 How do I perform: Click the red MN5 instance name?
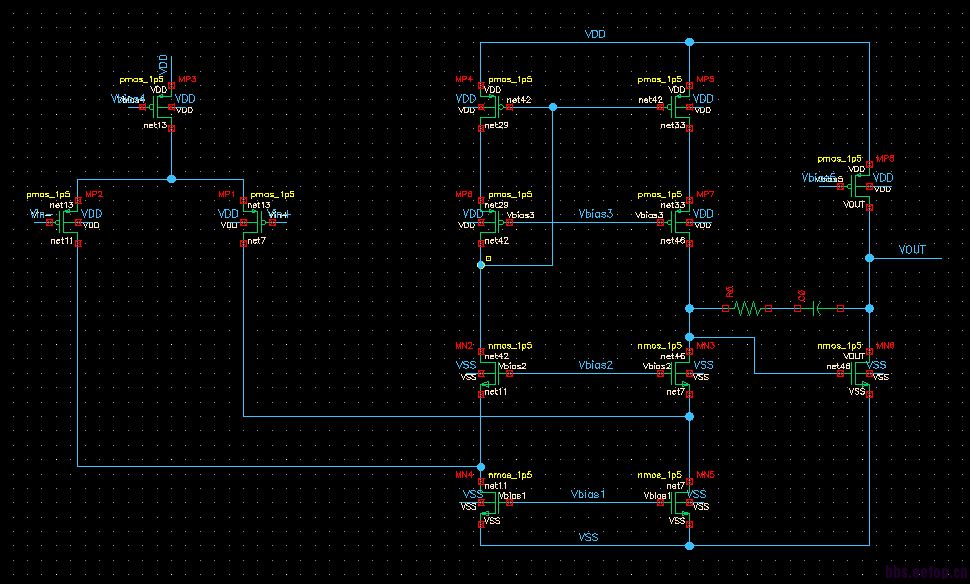[706, 474]
